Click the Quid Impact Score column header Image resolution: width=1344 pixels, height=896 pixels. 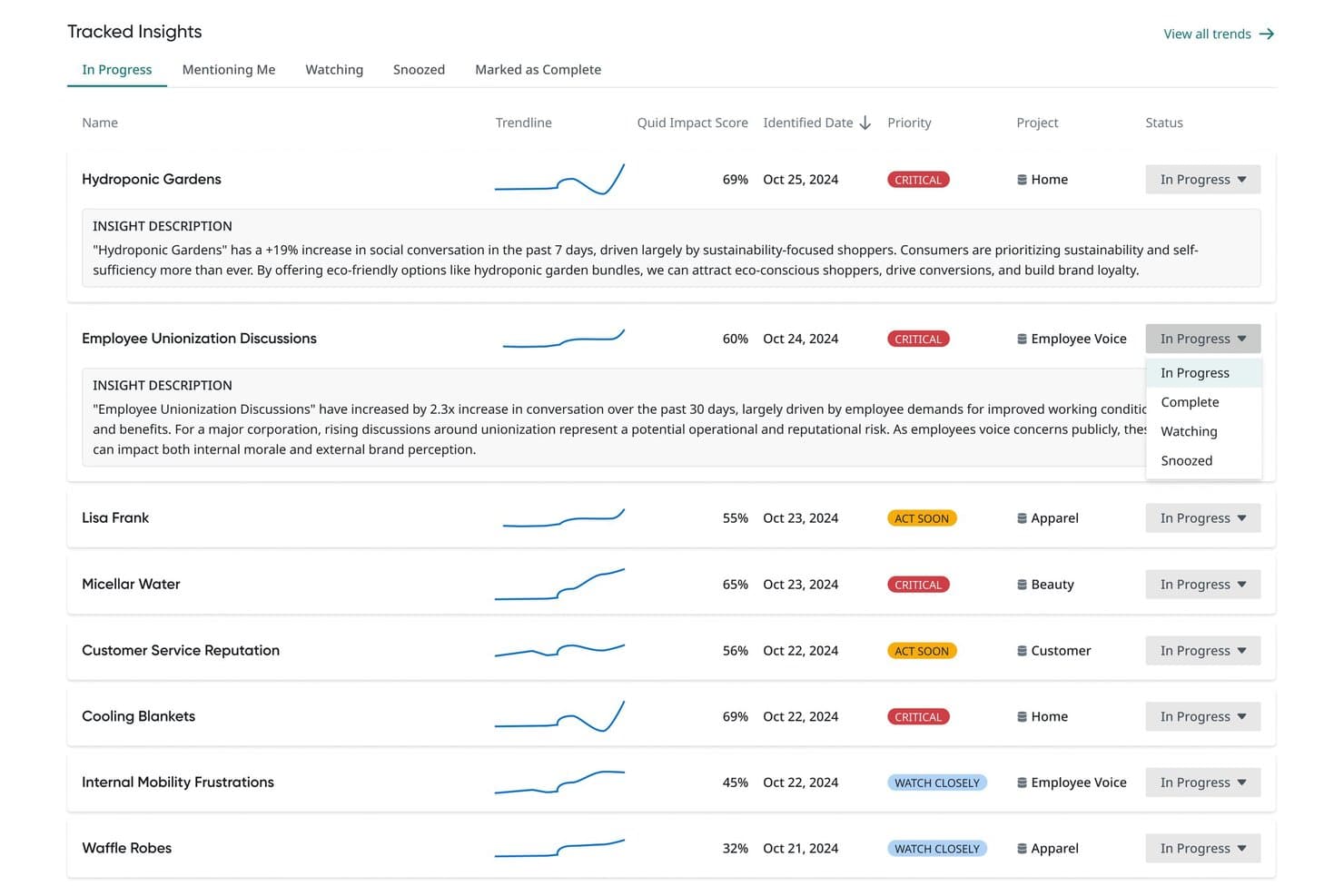point(692,123)
